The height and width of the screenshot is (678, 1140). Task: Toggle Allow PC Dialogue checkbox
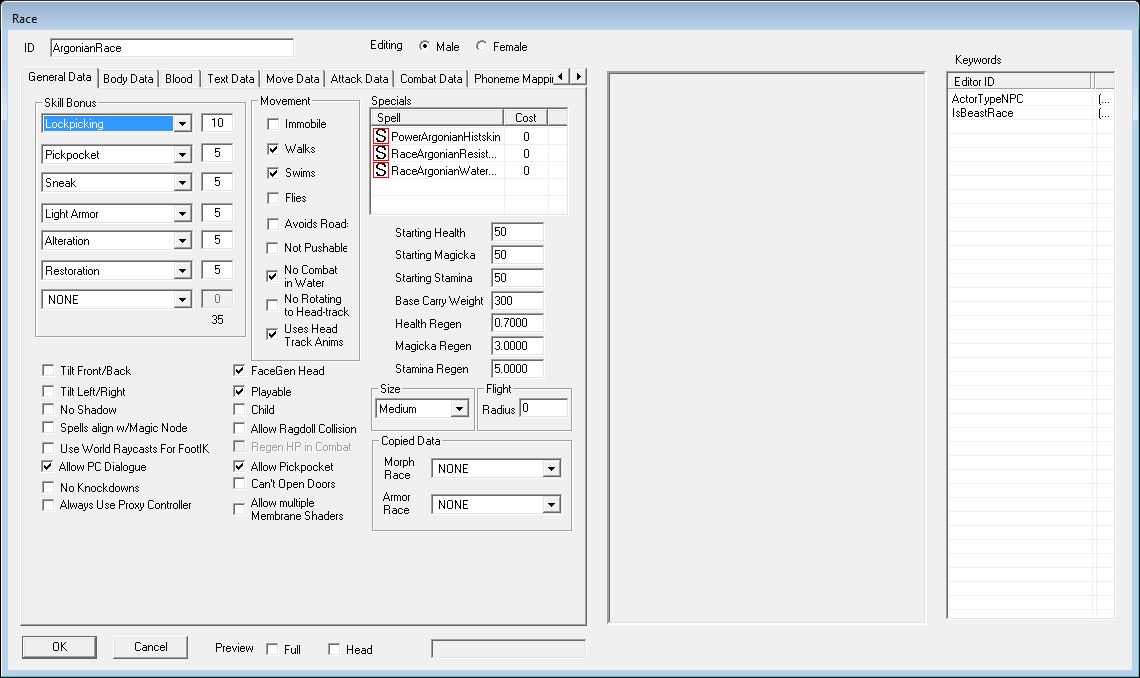click(47, 467)
